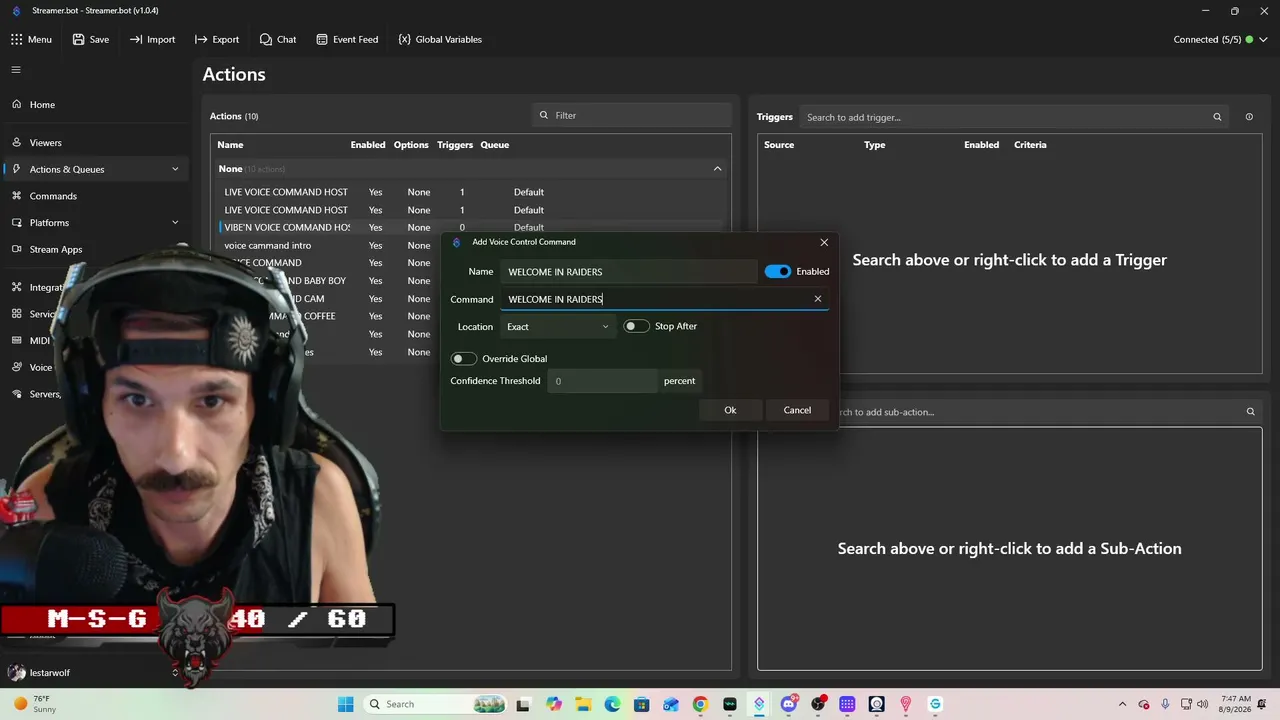Toggle the Override Global switch
The image size is (1280, 720).
point(463,358)
